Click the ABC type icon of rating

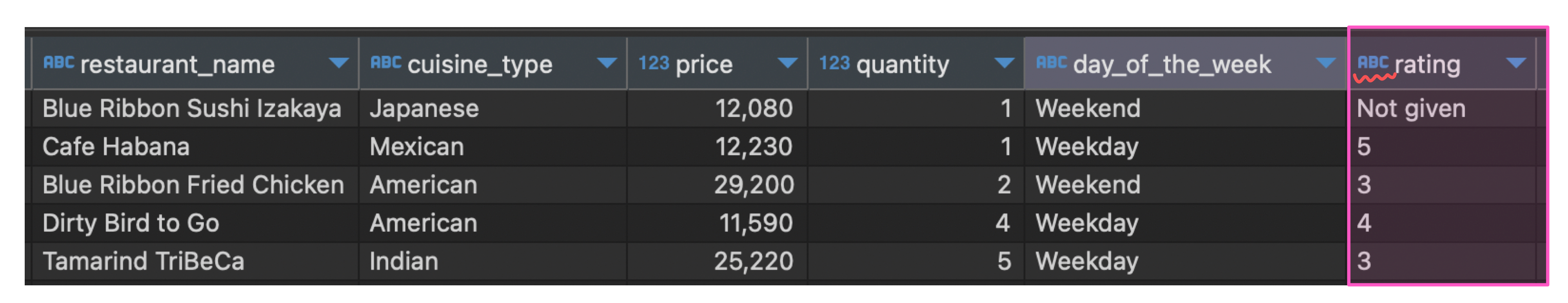(x=1373, y=63)
